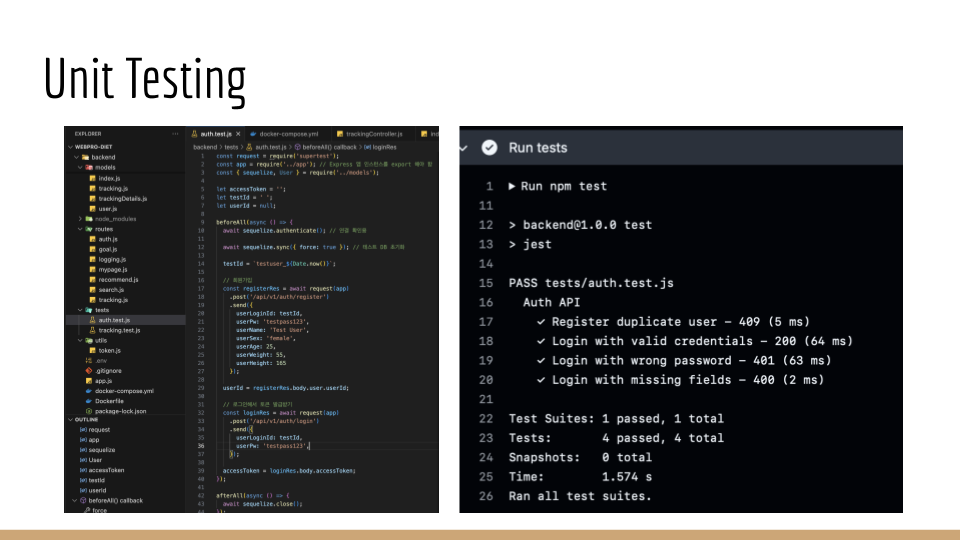Image resolution: width=960 pixels, height=540 pixels.
Task: Click the Dockerfile whale icon in Explorer
Action: 88,401
